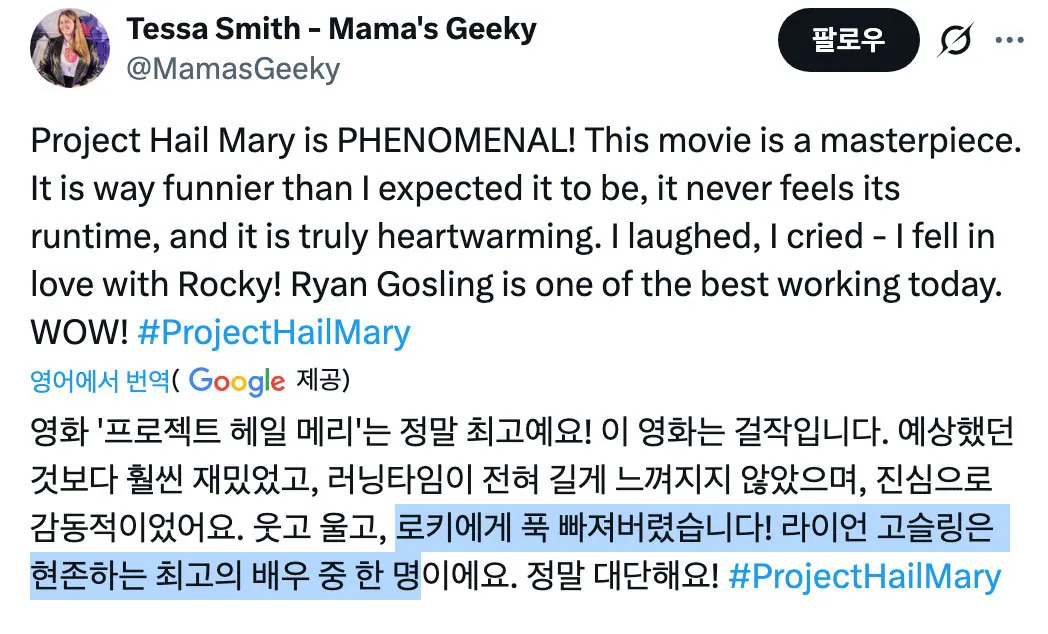Click the Google logo in translation credit
Image resolution: width=1048 pixels, height=634 pixels.
(x=237, y=381)
